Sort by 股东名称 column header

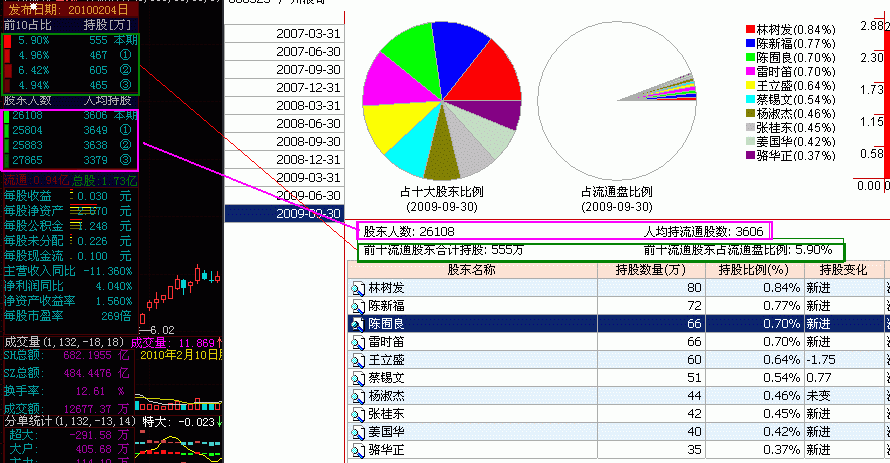click(472, 270)
